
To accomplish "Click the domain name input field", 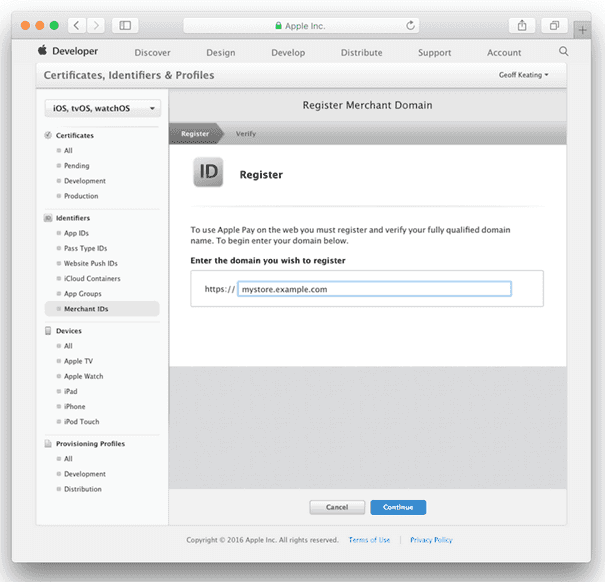I will (374, 289).
